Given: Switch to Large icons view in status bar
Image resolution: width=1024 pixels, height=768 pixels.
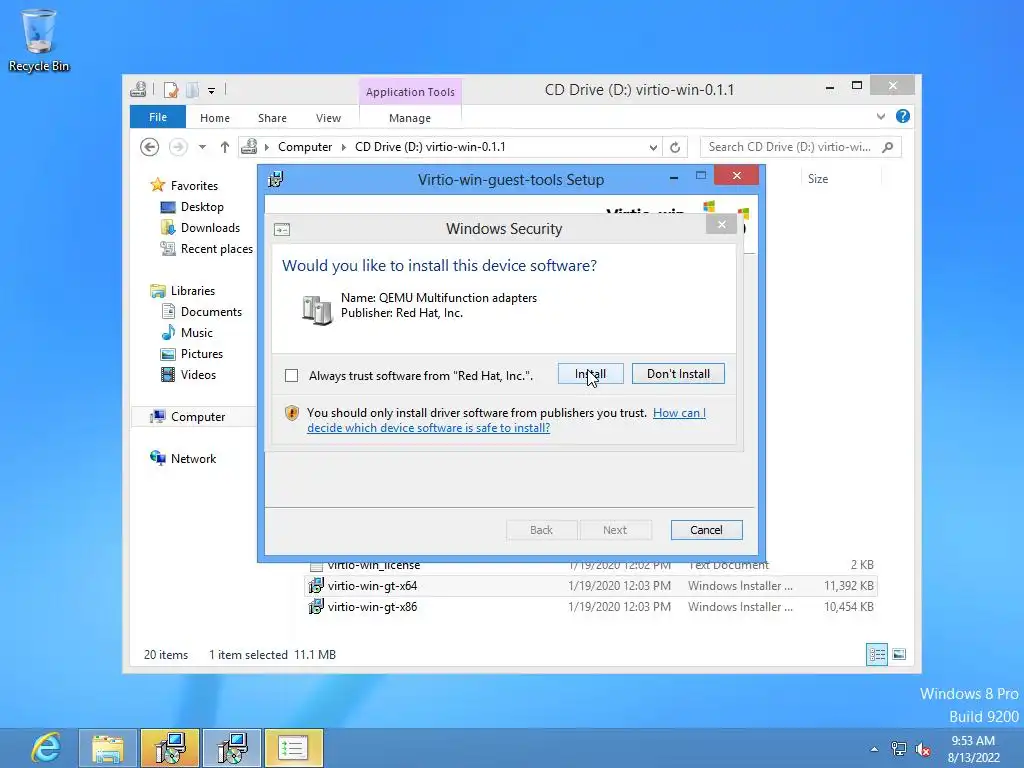Looking at the screenshot, I should click(x=899, y=654).
